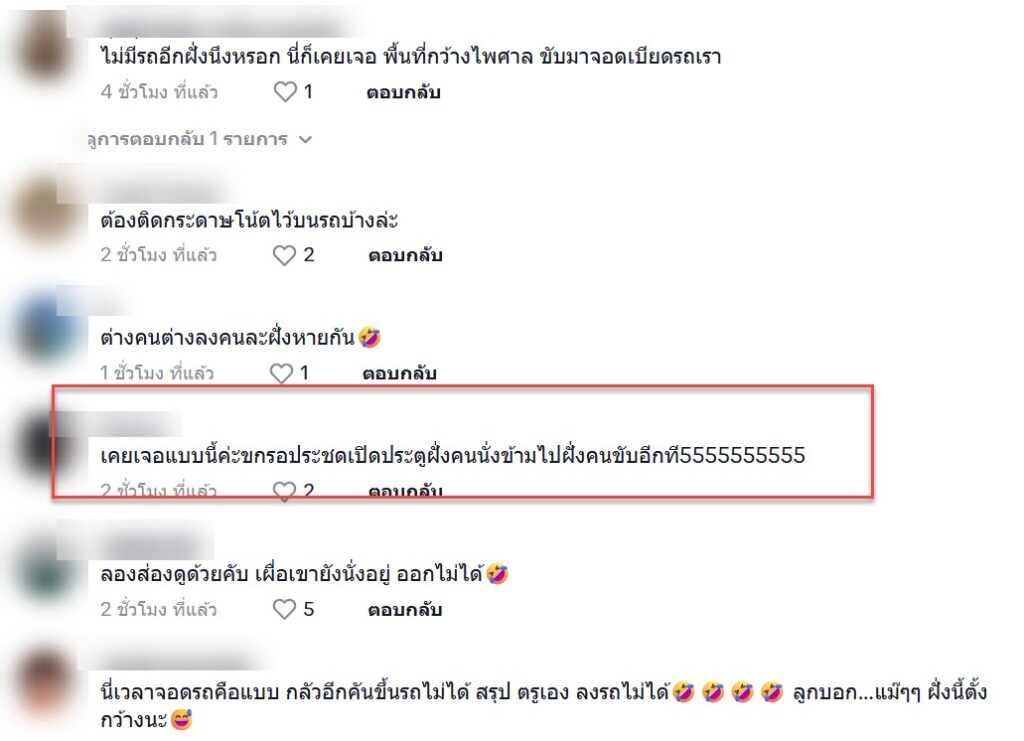This screenshot has width=1024, height=741.
Task: Like the comment starting 'ไม่มีรถอีกฝั่งนึงหรอก'
Action: pyautogui.click(x=285, y=91)
